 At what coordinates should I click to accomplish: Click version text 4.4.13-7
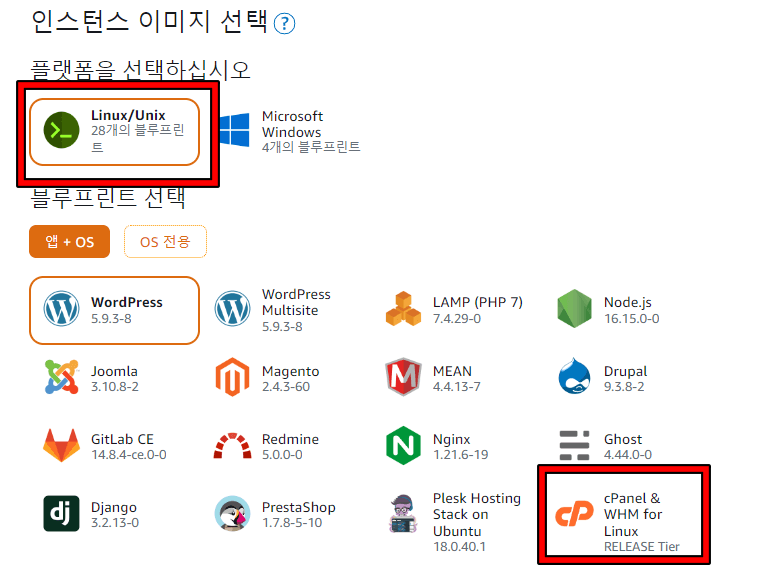pos(457,387)
